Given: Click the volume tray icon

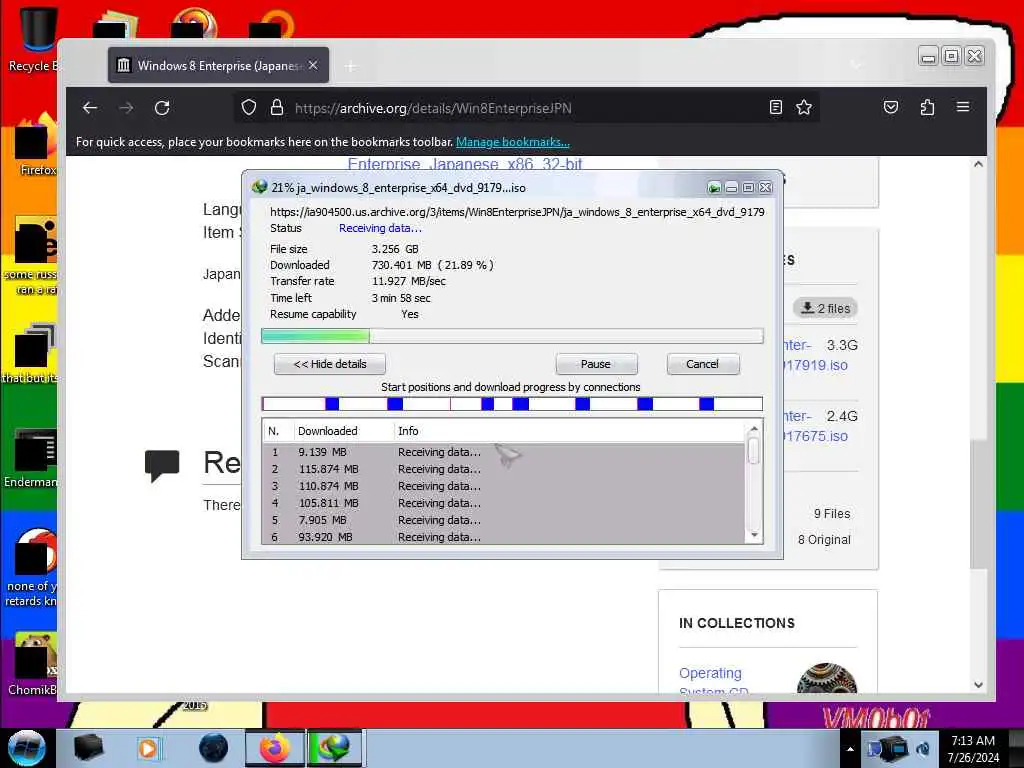Looking at the screenshot, I should coord(923,749).
